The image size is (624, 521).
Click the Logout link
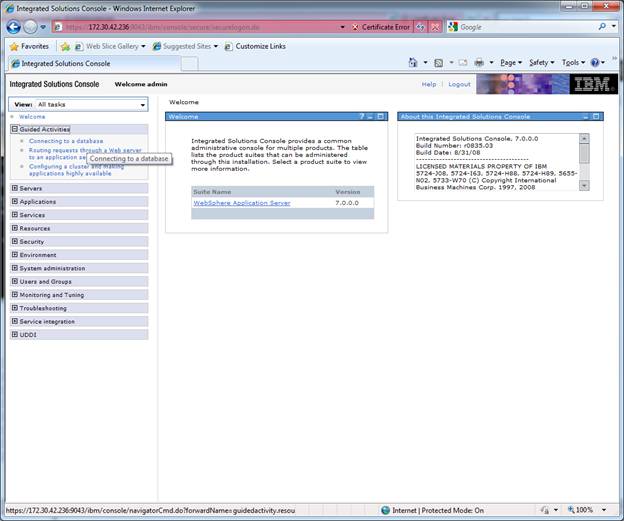(459, 85)
